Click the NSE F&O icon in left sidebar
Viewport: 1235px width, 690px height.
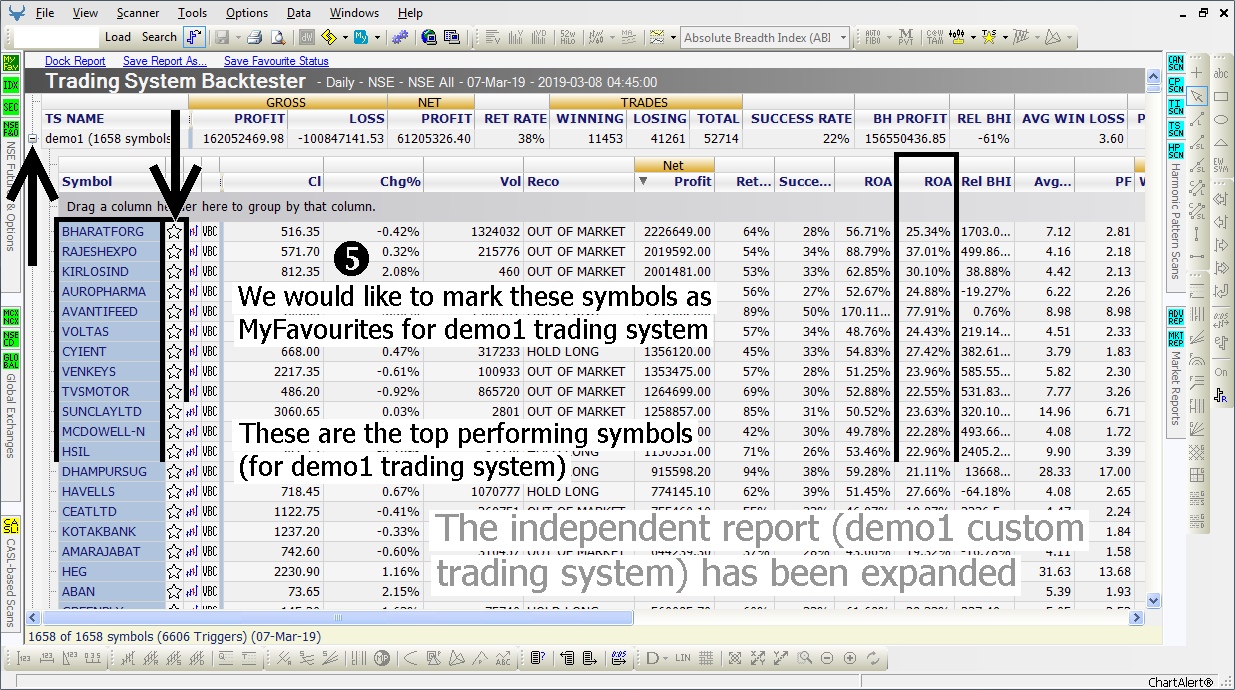point(11,129)
